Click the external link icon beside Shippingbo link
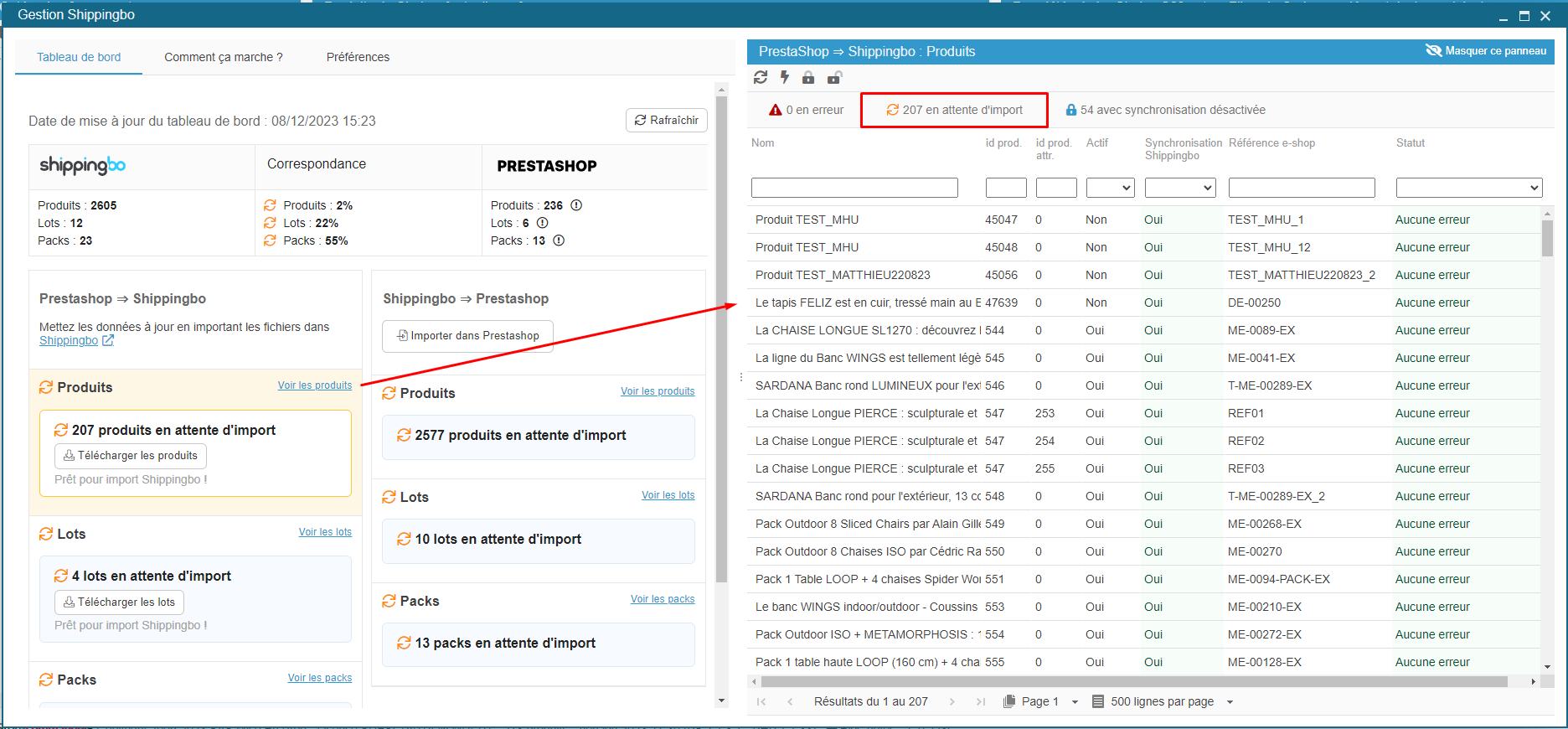The width and height of the screenshot is (1568, 729). pyautogui.click(x=108, y=340)
